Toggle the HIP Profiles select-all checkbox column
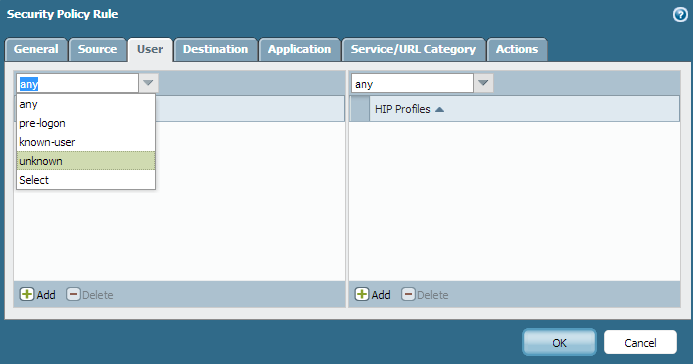 tap(360, 109)
